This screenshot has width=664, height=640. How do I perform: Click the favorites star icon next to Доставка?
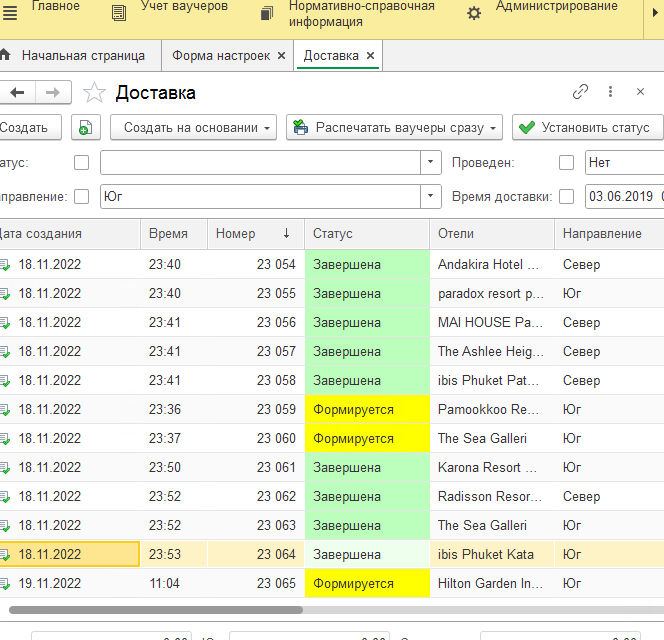(x=94, y=93)
